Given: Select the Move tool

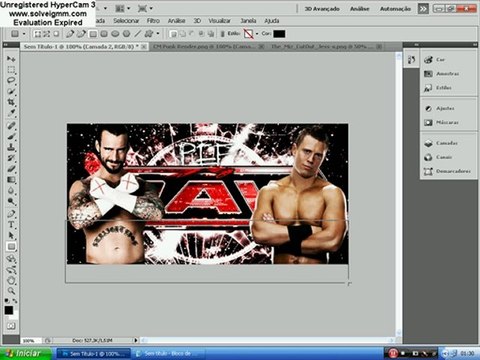Looking at the screenshot, I should 11,59.
